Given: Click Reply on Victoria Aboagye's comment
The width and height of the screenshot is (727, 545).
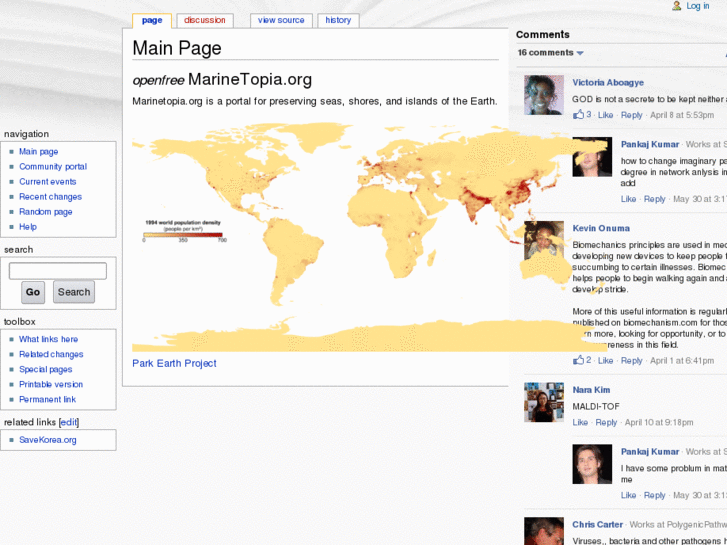Looking at the screenshot, I should point(631,115).
